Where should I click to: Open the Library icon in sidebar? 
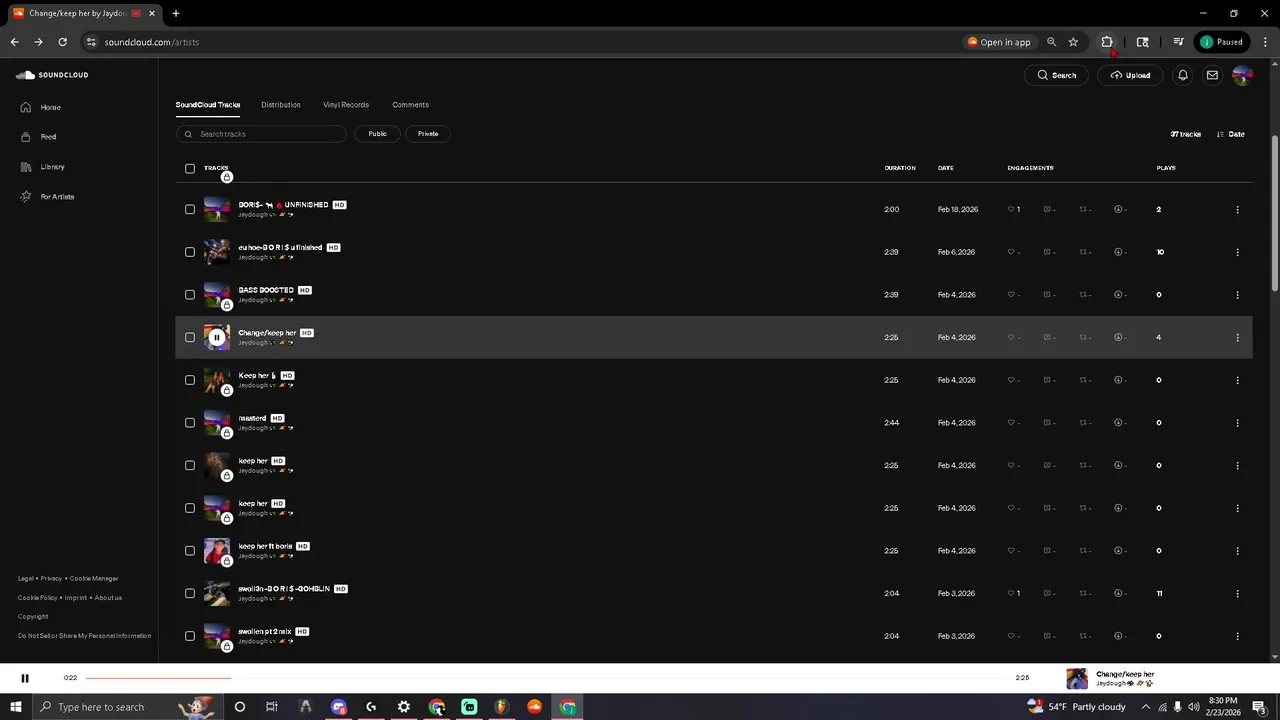click(26, 167)
